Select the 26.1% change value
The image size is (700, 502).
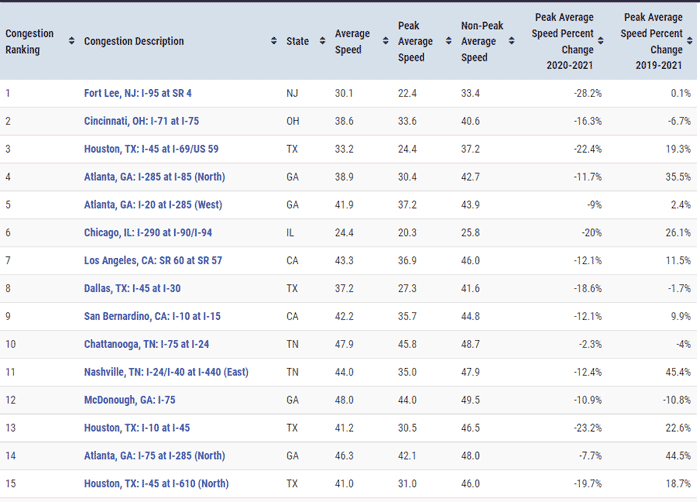pyautogui.click(x=679, y=233)
